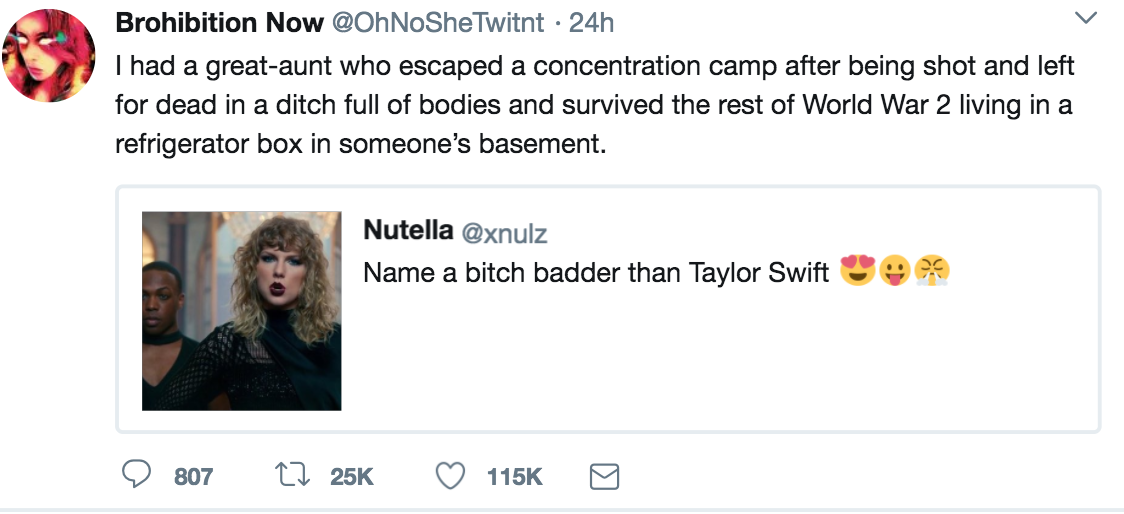The width and height of the screenshot is (1124, 514).
Task: Click the reply speech bubble icon
Action: (136, 477)
